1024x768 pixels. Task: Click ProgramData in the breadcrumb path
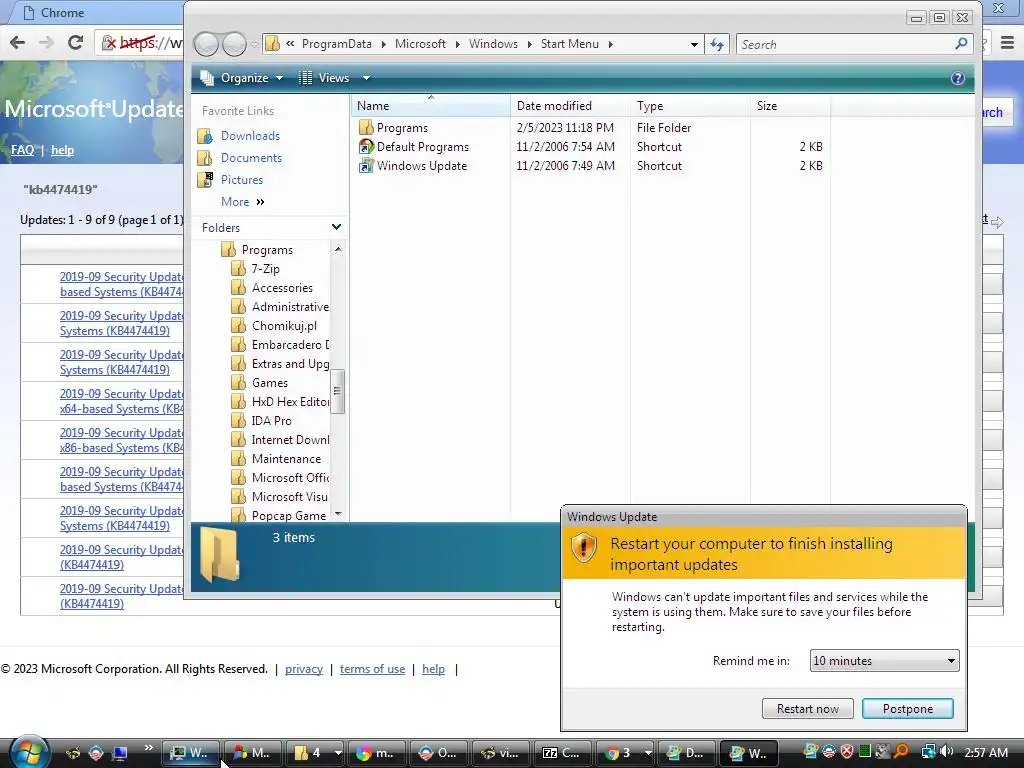336,44
